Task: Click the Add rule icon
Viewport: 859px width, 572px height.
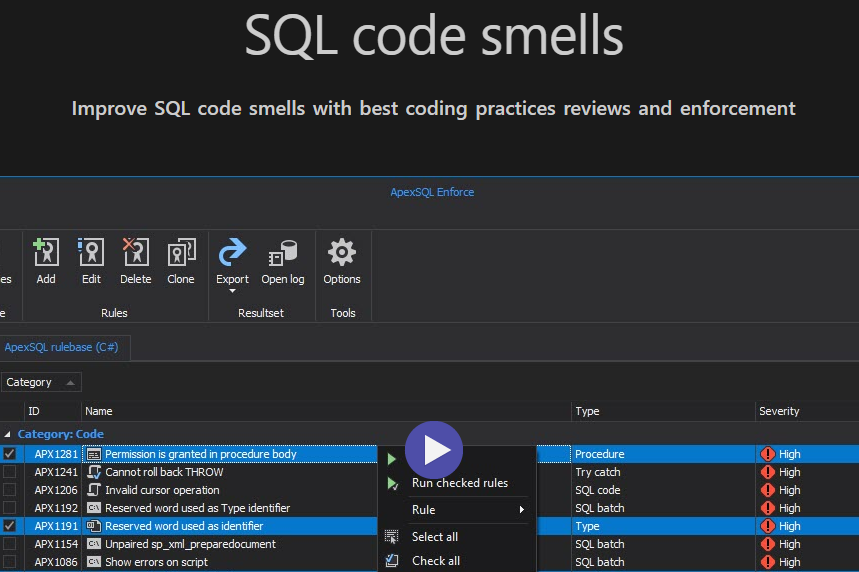Action: point(46,253)
